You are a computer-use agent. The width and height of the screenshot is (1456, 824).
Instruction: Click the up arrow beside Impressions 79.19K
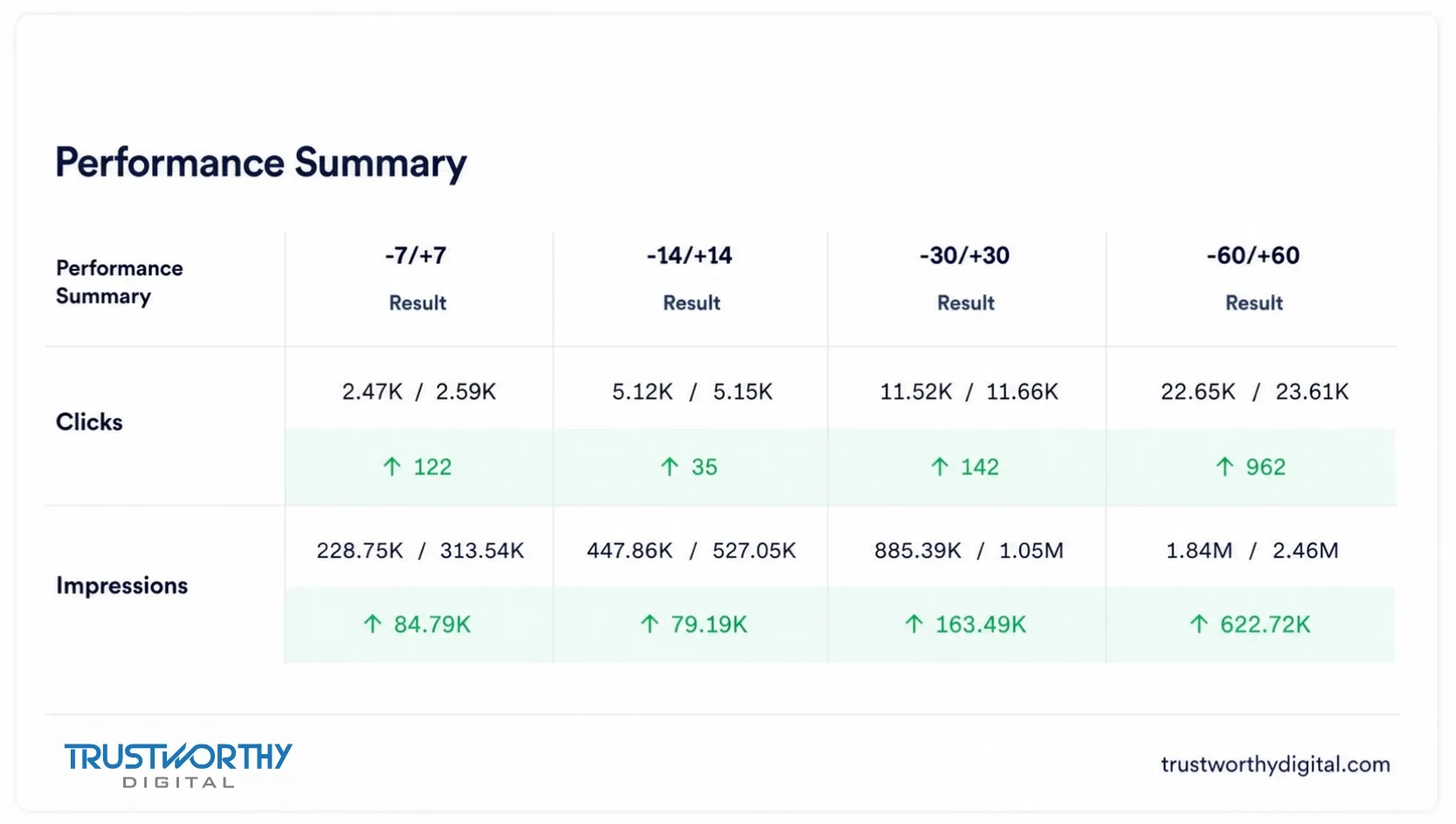tap(650, 624)
